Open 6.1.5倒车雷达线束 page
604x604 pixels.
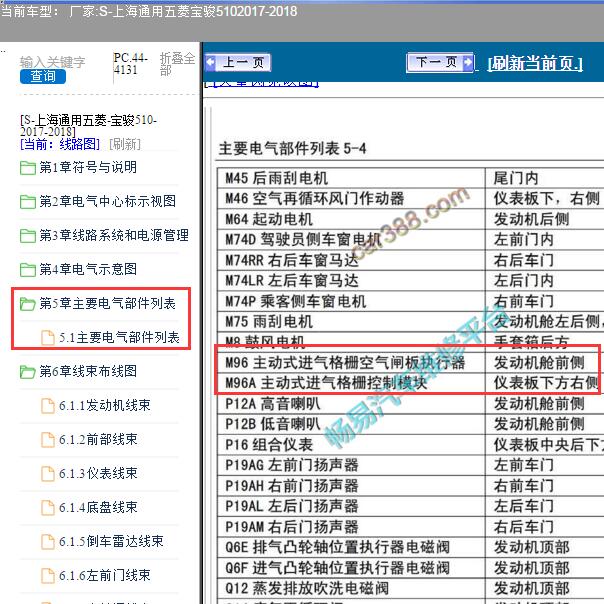tap(111, 541)
